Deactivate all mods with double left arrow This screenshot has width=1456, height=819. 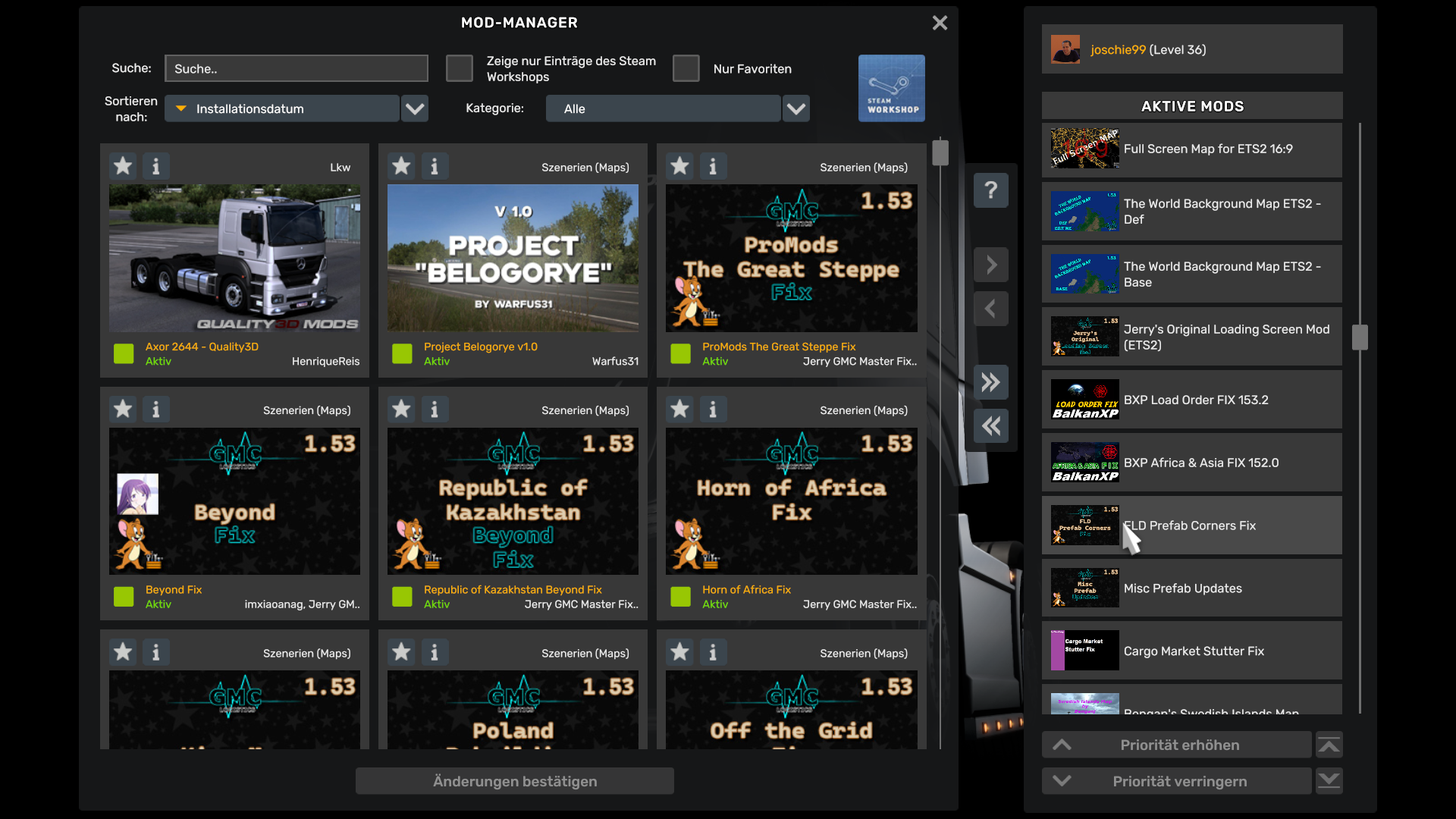point(990,426)
